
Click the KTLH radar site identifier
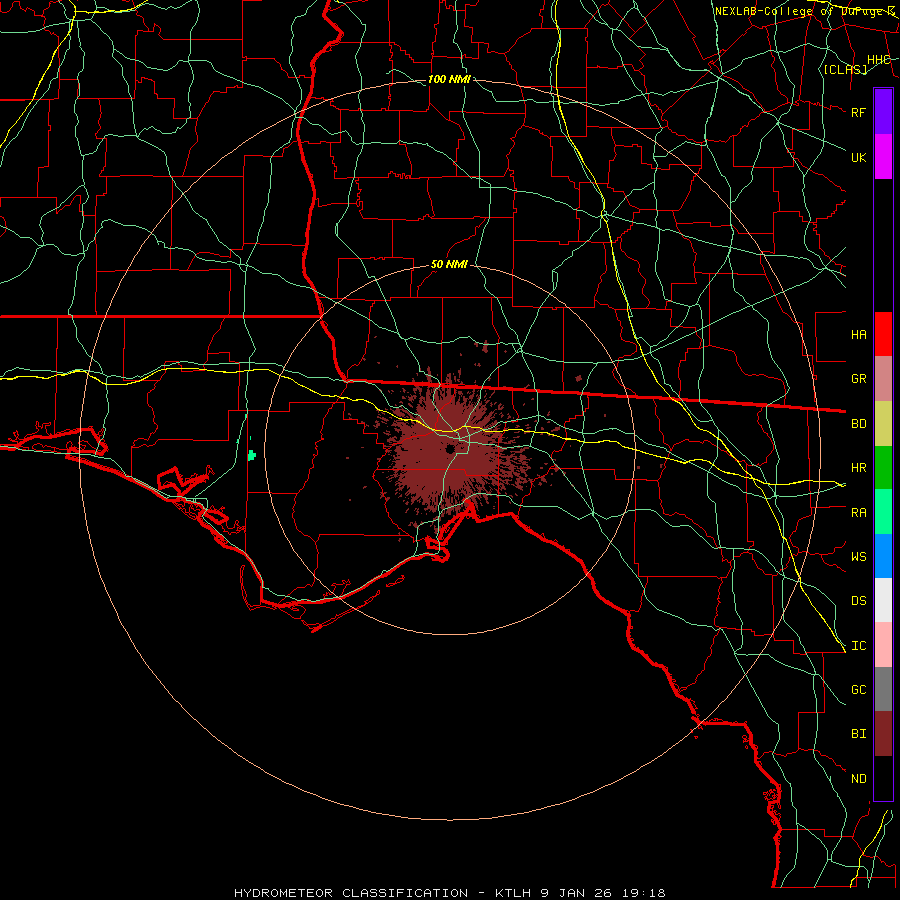[x=514, y=893]
